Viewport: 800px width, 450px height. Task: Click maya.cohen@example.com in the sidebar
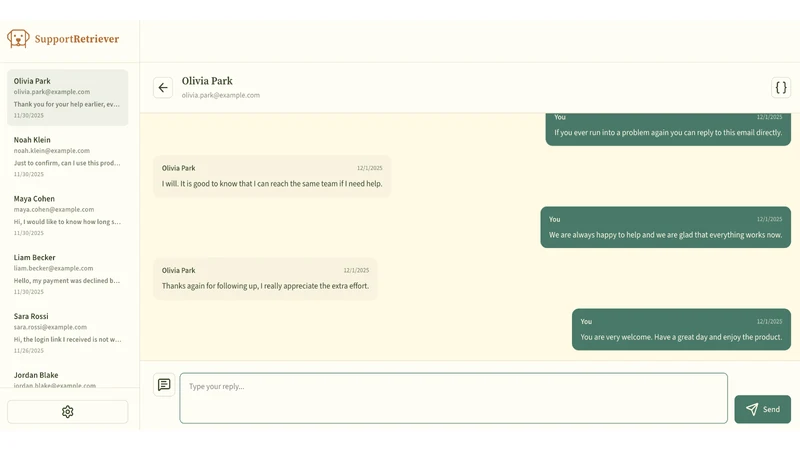(54, 210)
